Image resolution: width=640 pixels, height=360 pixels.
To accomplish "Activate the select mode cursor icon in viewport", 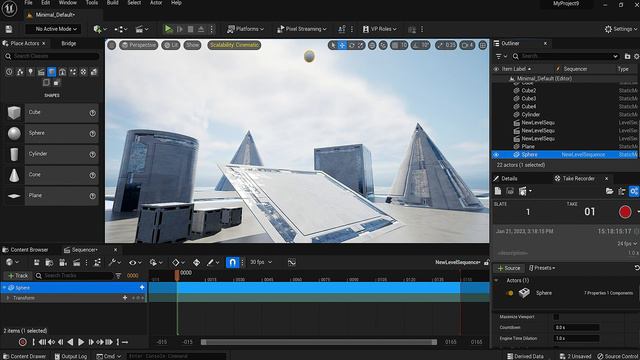I will pyautogui.click(x=333, y=45).
